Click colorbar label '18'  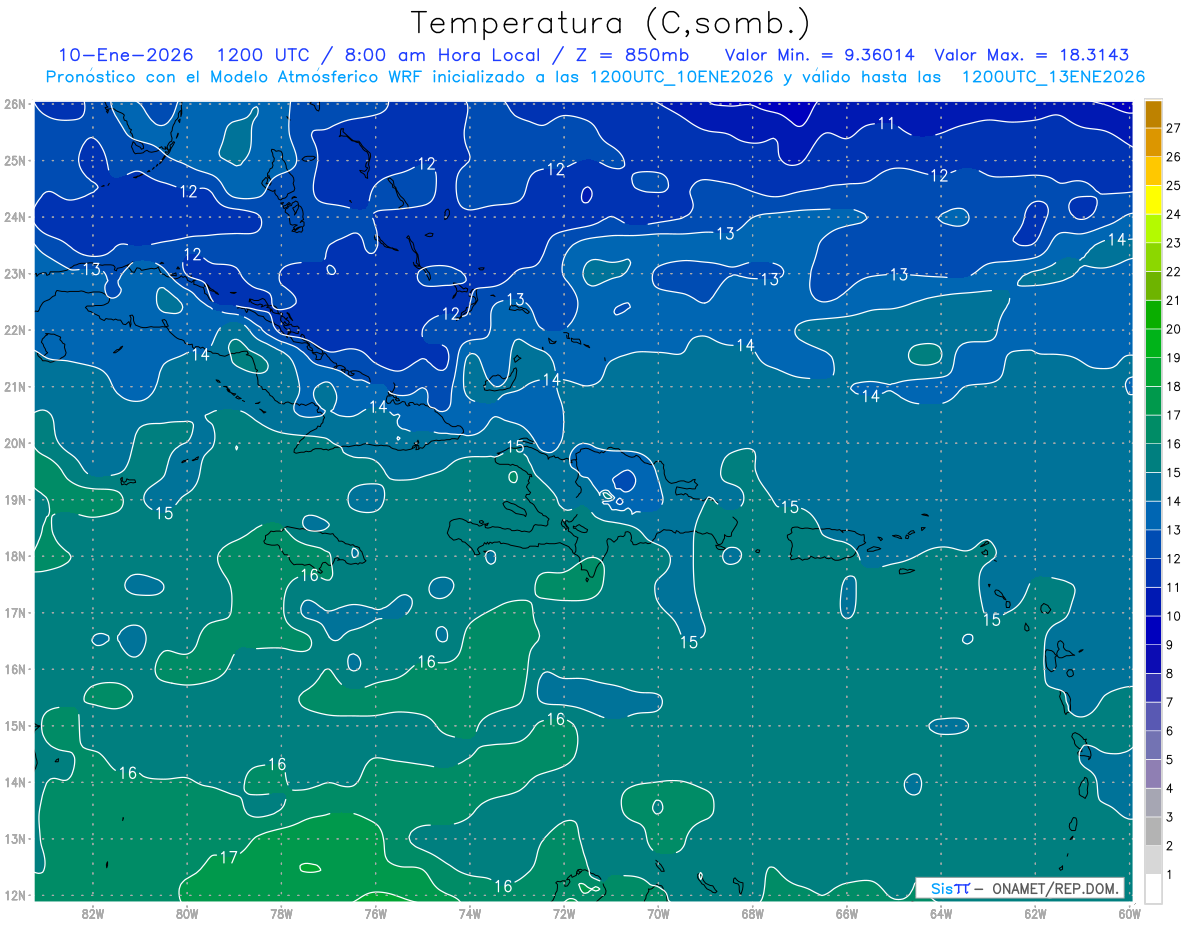(1174, 387)
